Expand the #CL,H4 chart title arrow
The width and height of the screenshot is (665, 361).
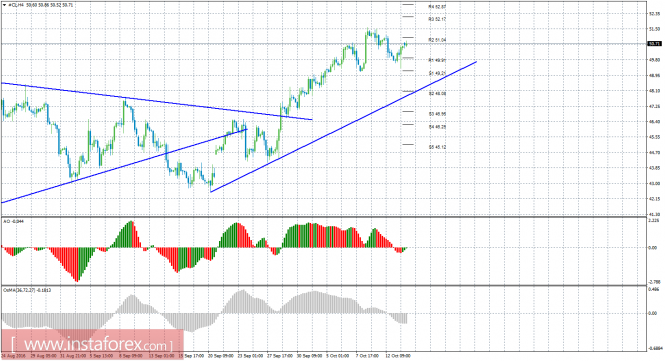tap(4, 5)
